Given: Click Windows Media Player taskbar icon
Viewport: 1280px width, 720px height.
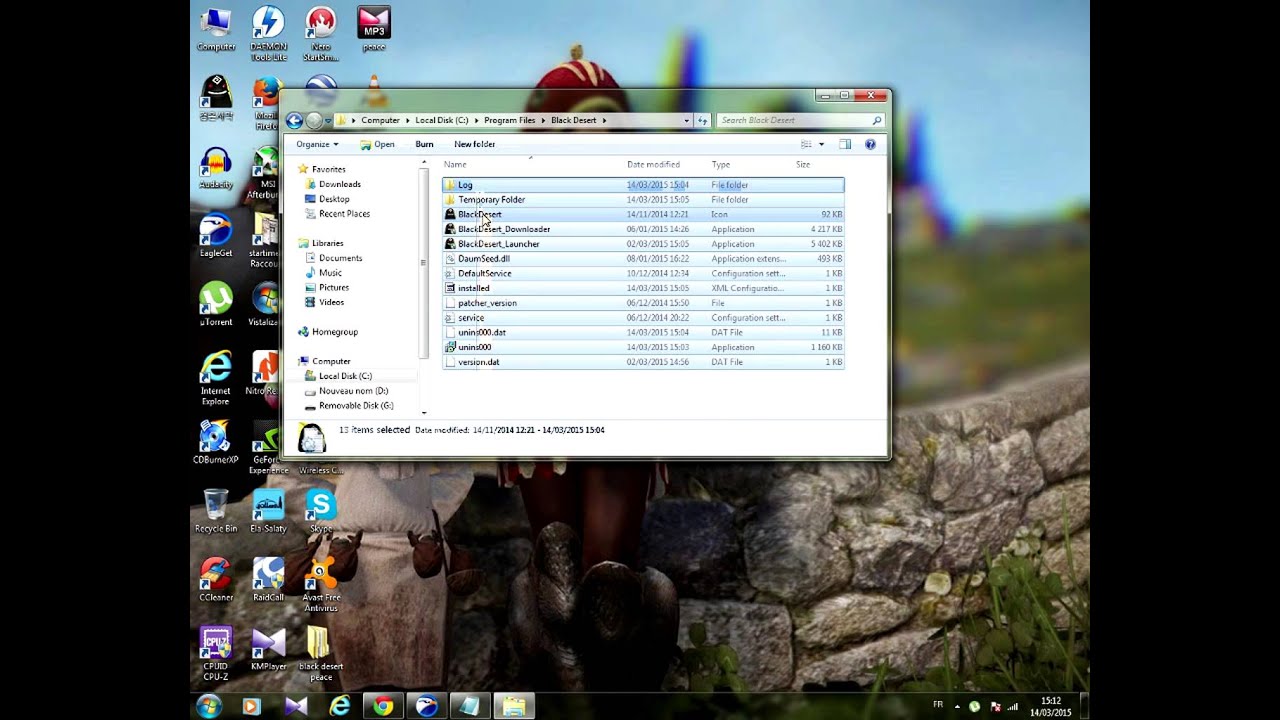Looking at the screenshot, I should click(251, 706).
